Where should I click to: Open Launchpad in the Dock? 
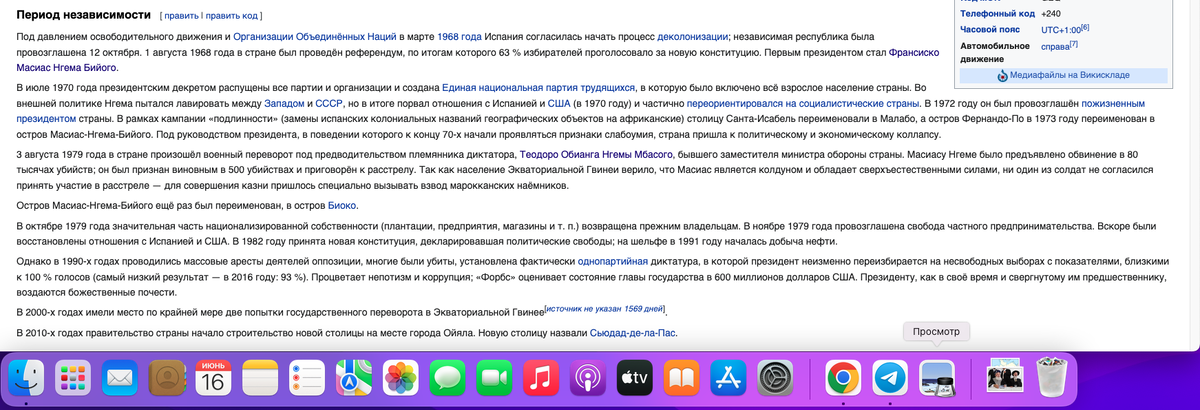tap(72, 378)
